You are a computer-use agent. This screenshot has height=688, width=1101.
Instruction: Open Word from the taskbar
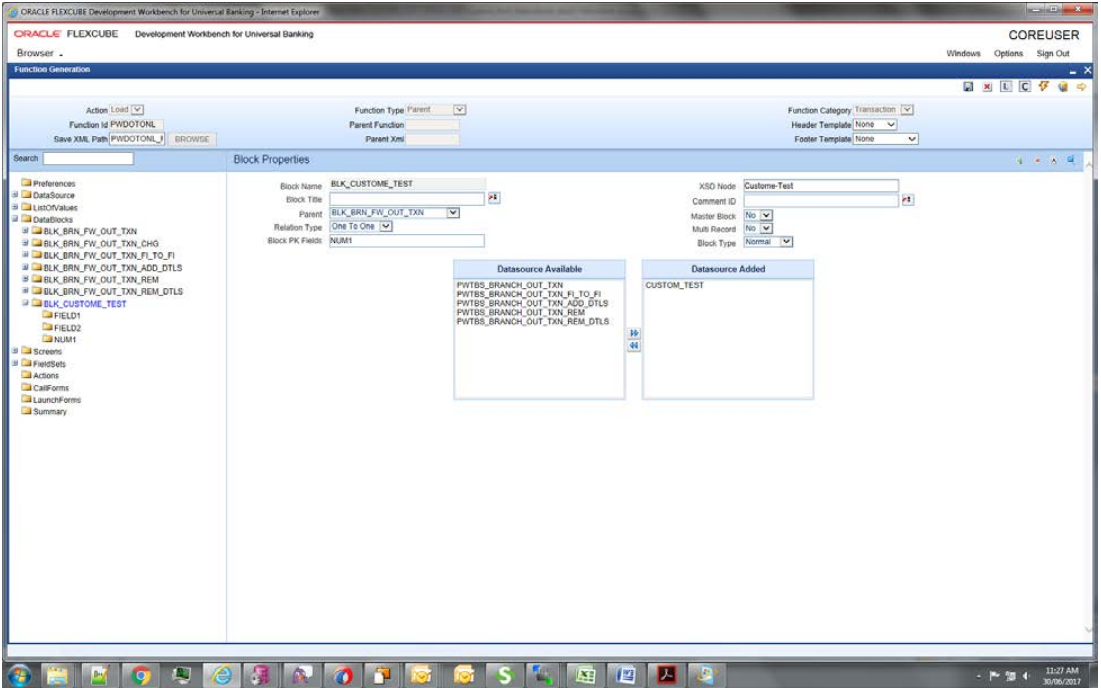625,675
